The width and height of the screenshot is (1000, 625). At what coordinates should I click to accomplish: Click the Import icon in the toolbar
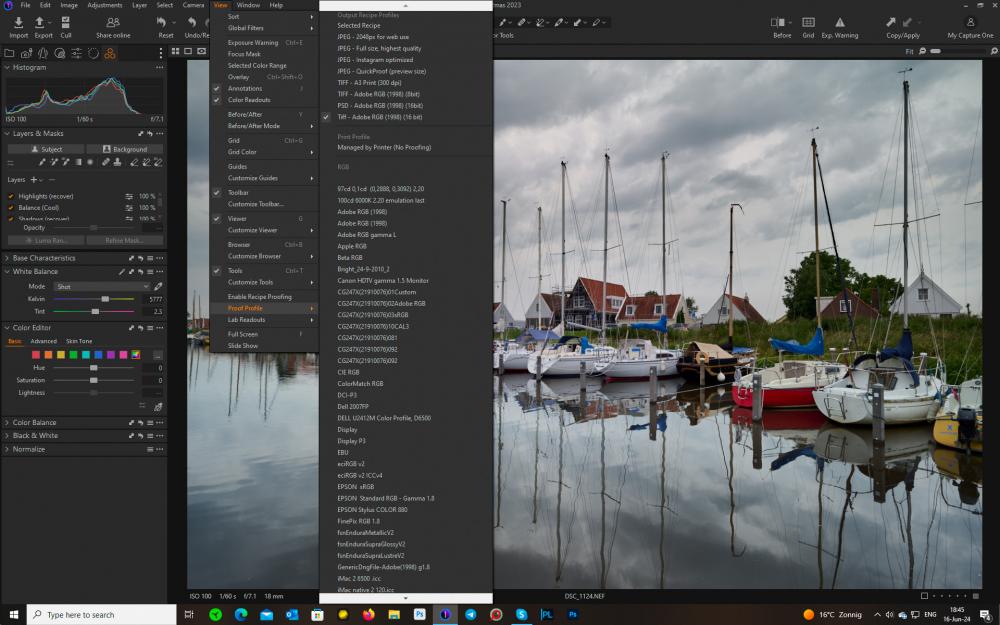coord(18,23)
